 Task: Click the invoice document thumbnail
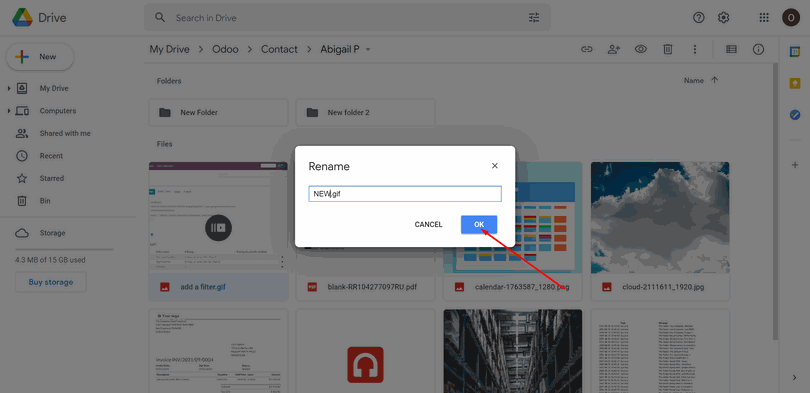[x=219, y=351]
